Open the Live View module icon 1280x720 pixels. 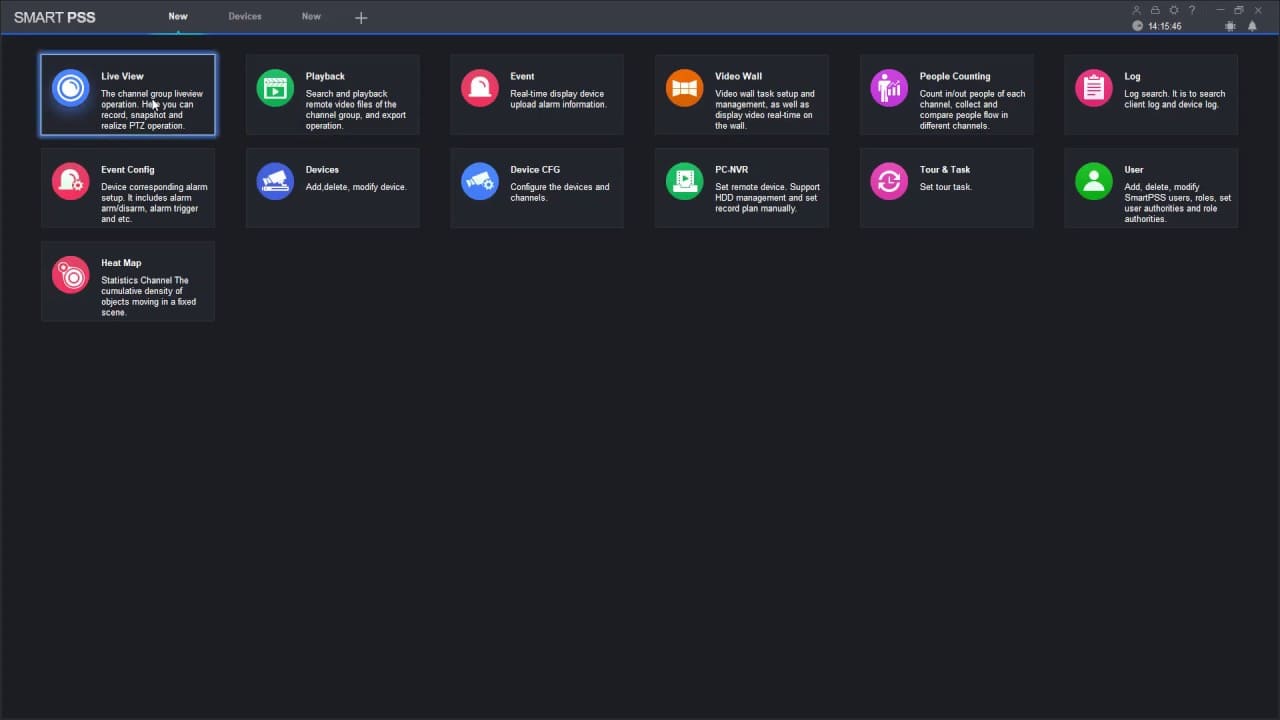71,88
